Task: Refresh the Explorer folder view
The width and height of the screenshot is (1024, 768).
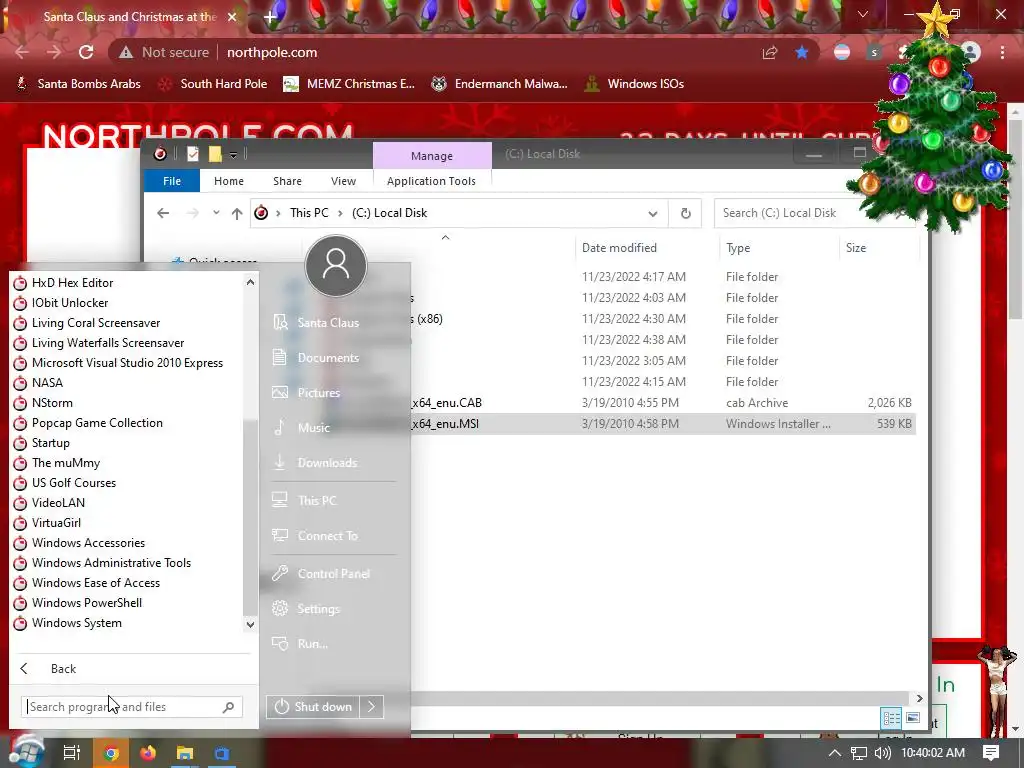Action: (685, 213)
